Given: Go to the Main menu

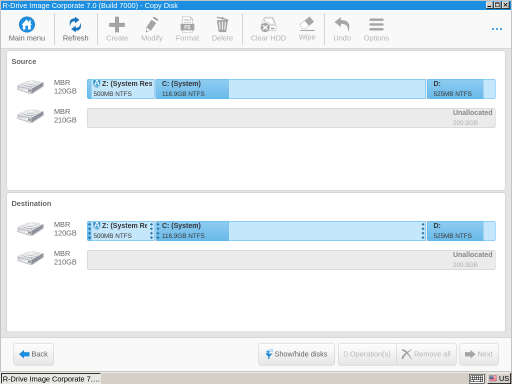Looking at the screenshot, I should pos(27,29).
